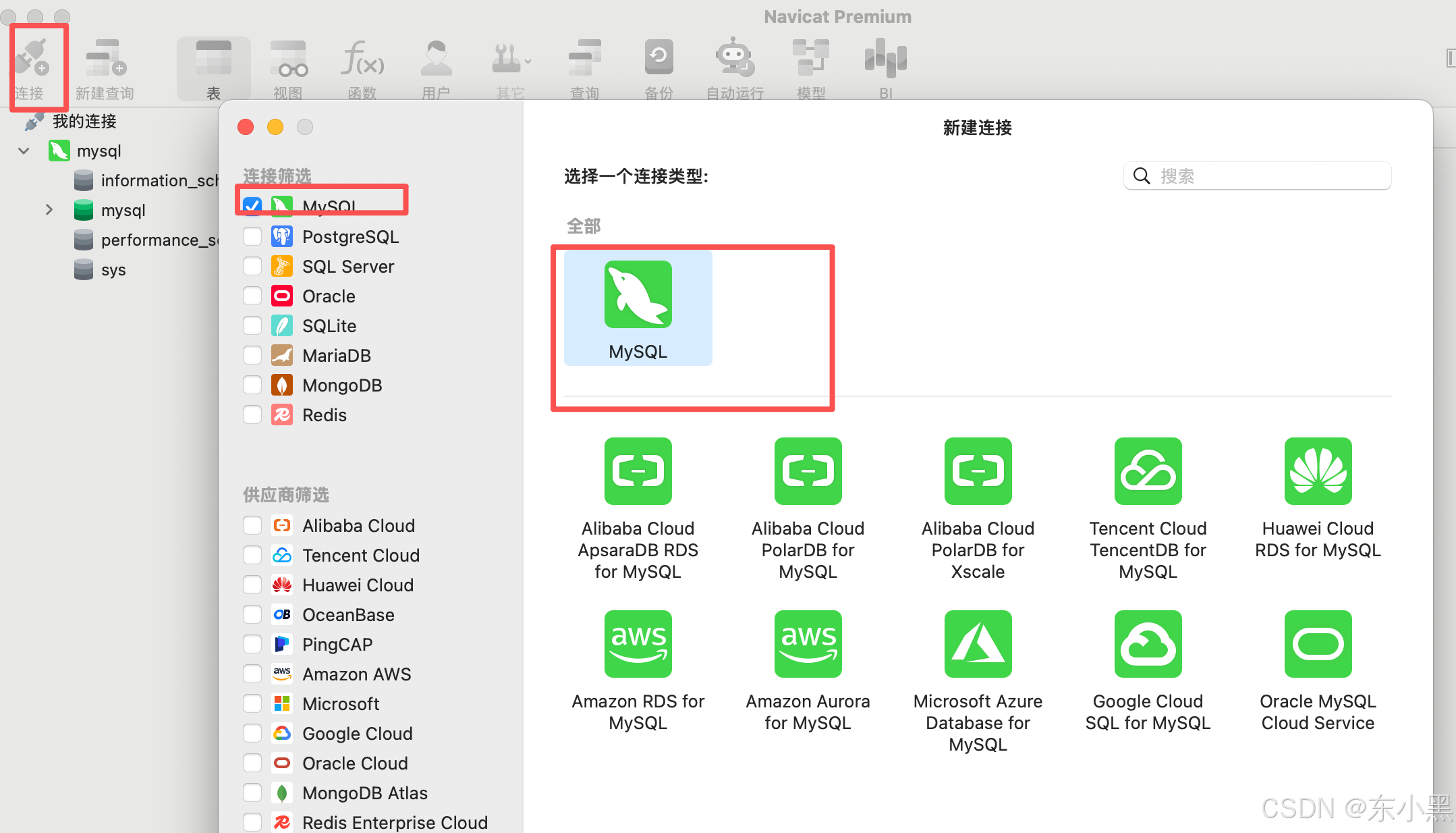
Task: Uncheck the MySQL connection filter checkbox
Action: click(x=252, y=205)
